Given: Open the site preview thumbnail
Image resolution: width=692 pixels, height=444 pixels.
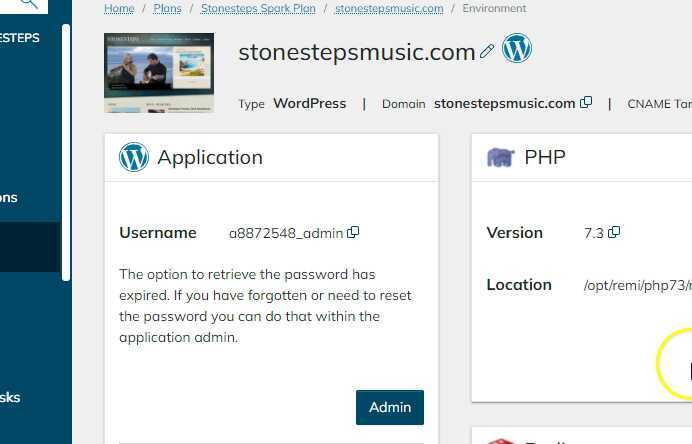Looking at the screenshot, I should (159, 72).
